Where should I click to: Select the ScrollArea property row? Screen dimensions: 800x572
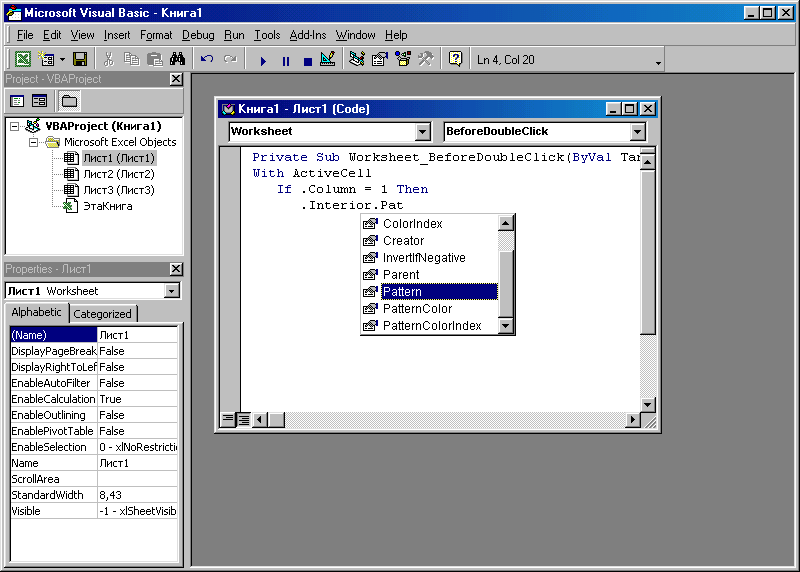coord(94,479)
